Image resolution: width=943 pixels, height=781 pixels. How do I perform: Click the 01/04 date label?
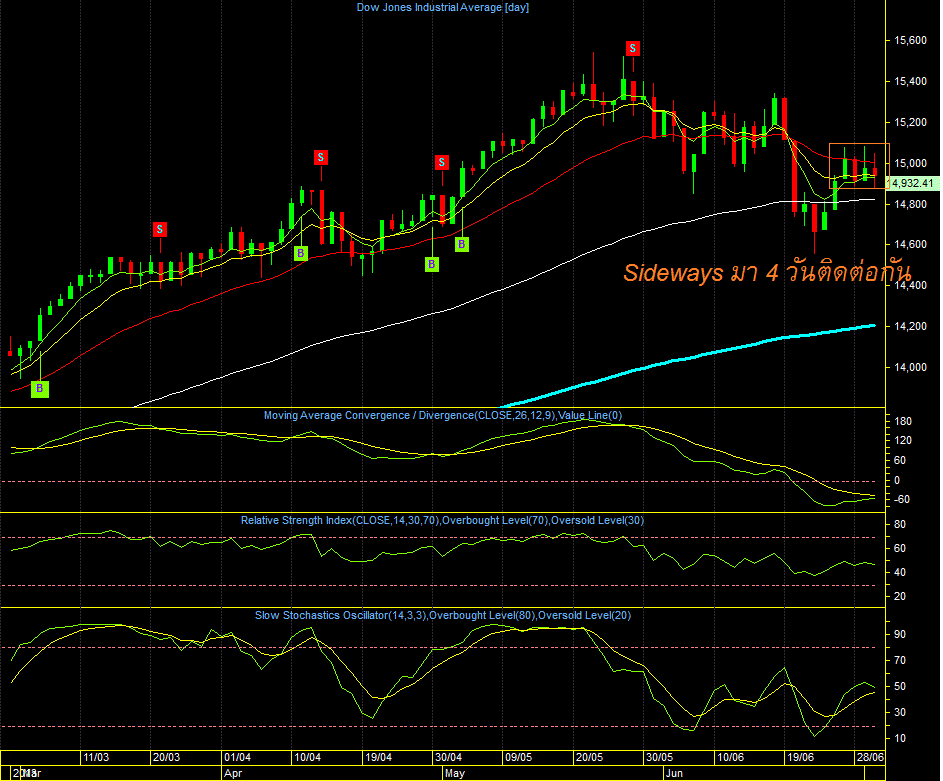click(237, 758)
